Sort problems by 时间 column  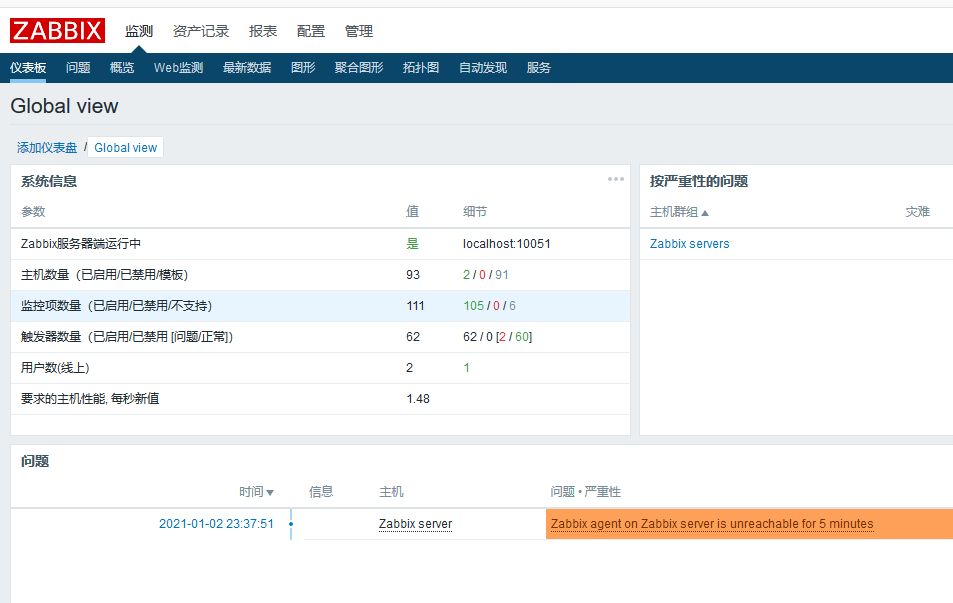256,492
